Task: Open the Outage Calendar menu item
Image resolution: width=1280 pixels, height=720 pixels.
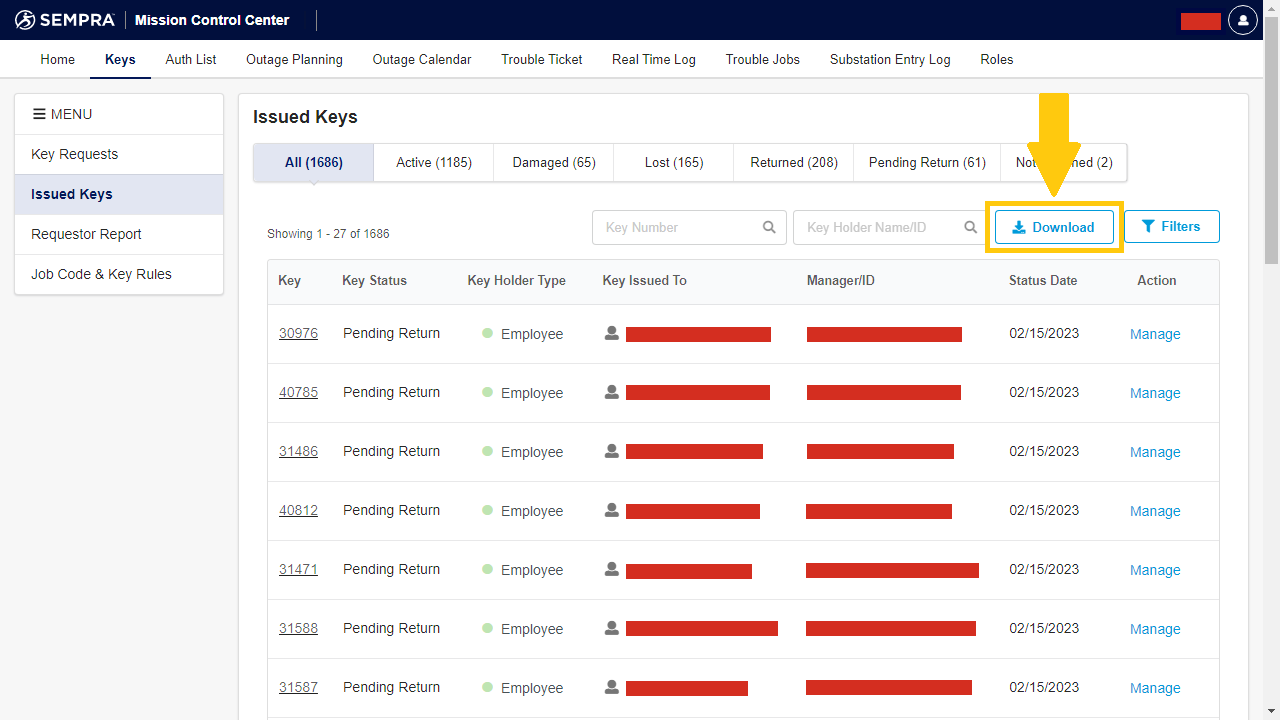Action: tap(421, 59)
